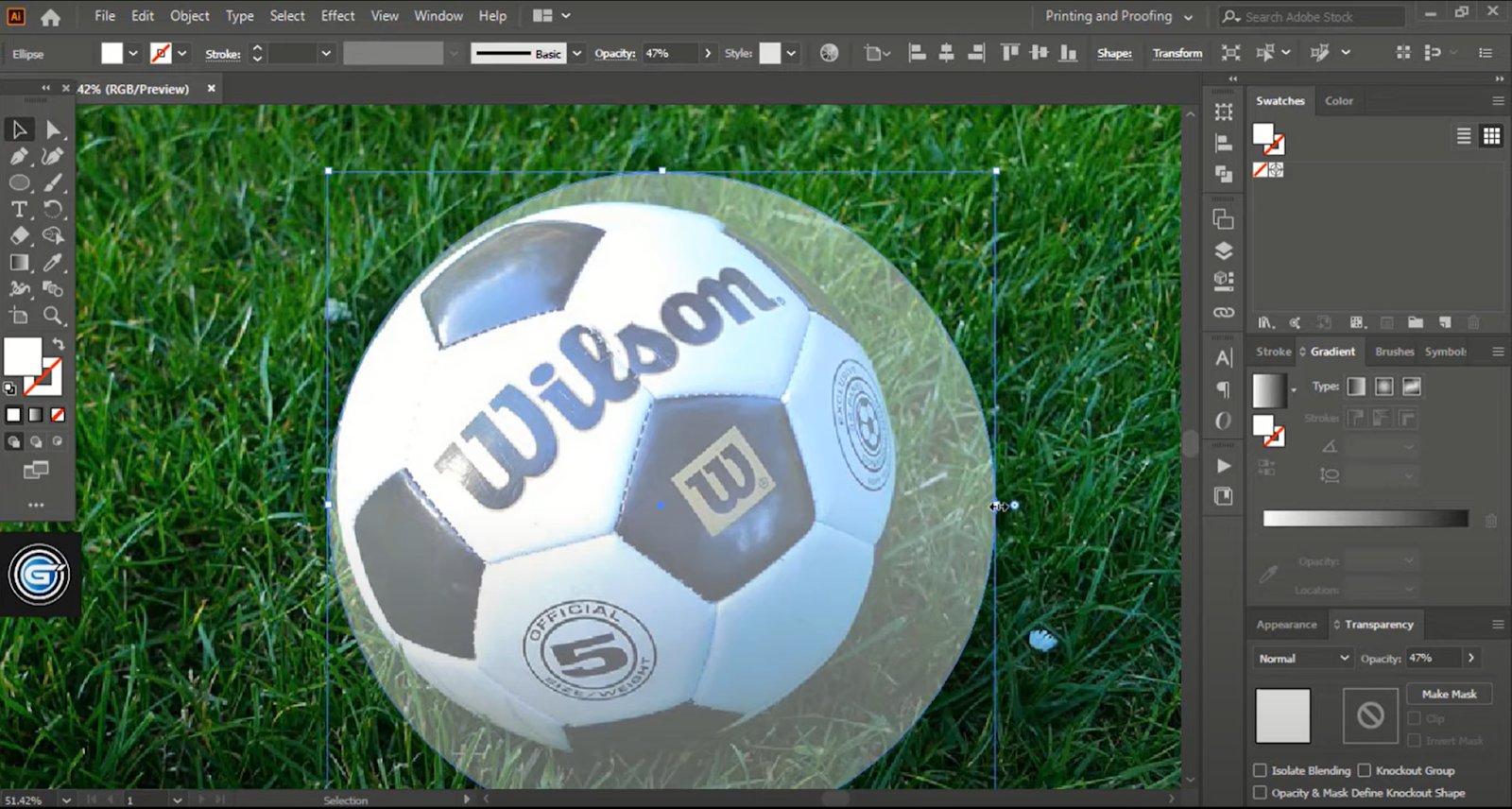
Task: Open the Layers panel icon
Action: (x=1224, y=250)
